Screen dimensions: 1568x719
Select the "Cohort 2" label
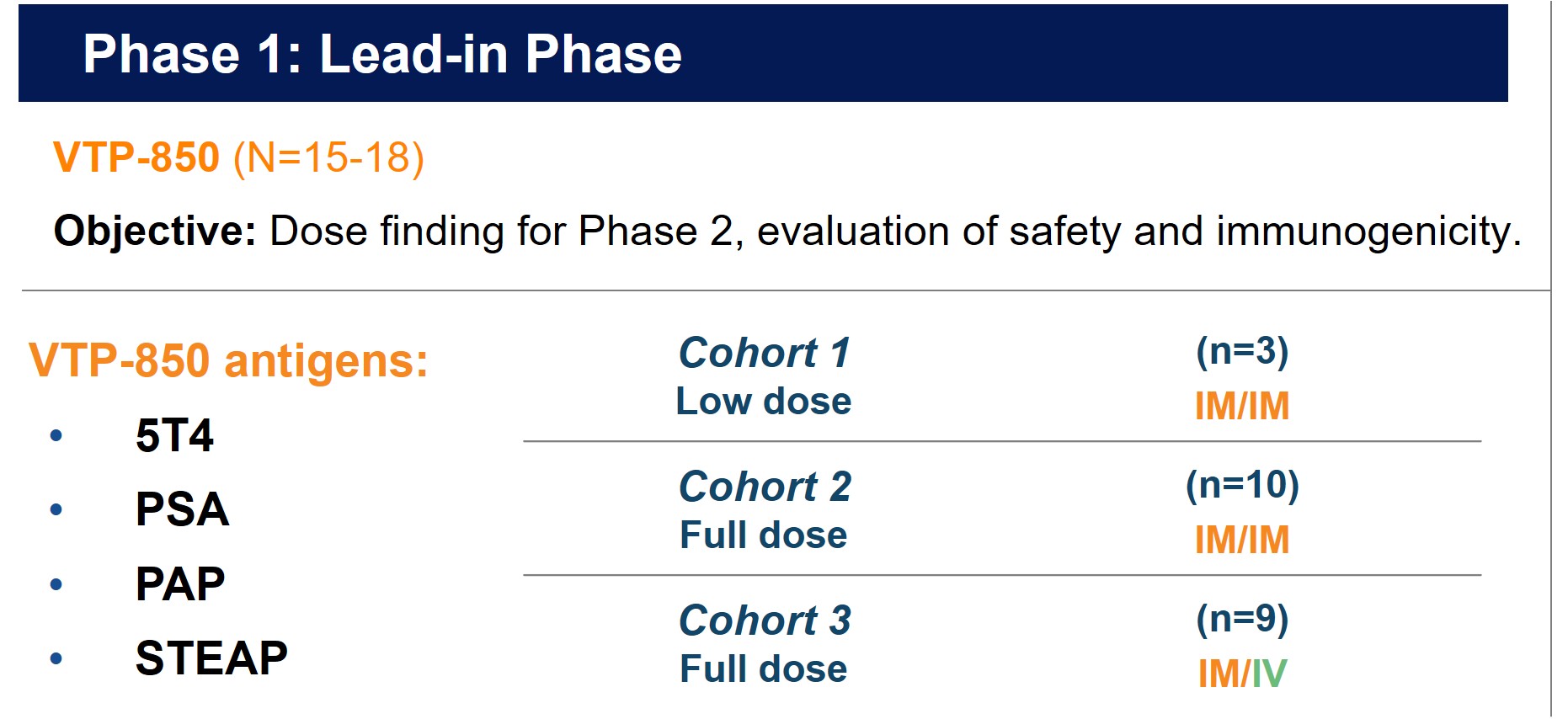click(765, 486)
